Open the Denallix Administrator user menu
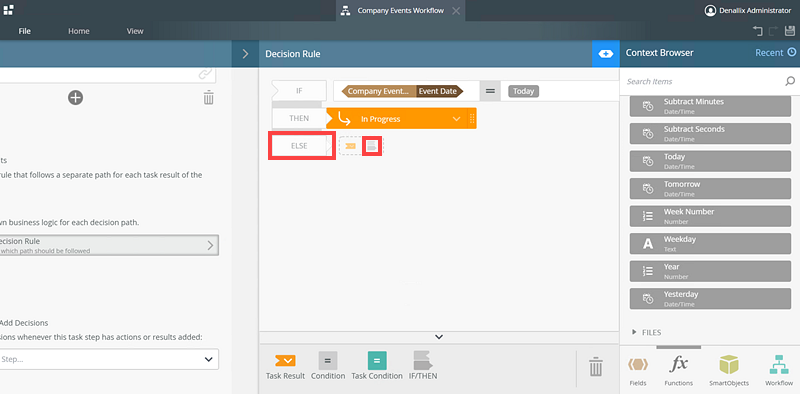Viewport: 800px width, 394px height. coord(748,10)
